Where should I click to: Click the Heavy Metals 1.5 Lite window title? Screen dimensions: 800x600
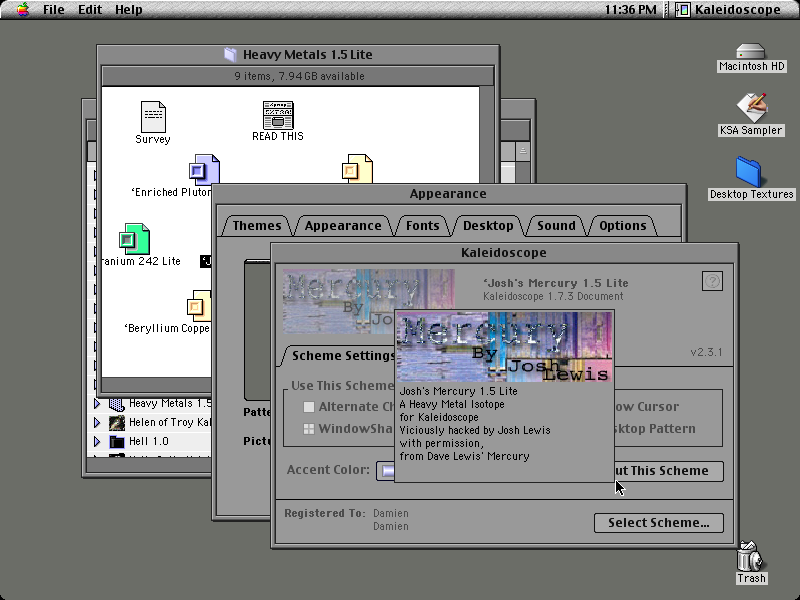(308, 55)
